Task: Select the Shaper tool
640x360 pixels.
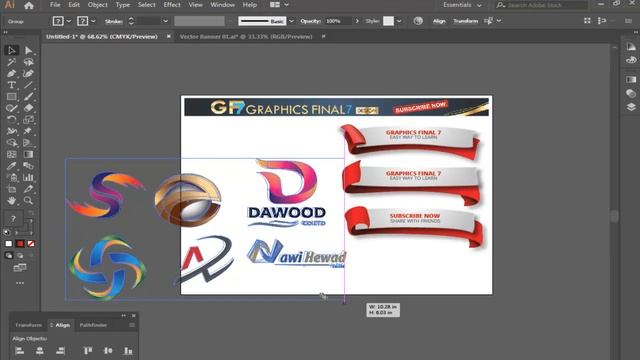Action: coord(11,108)
